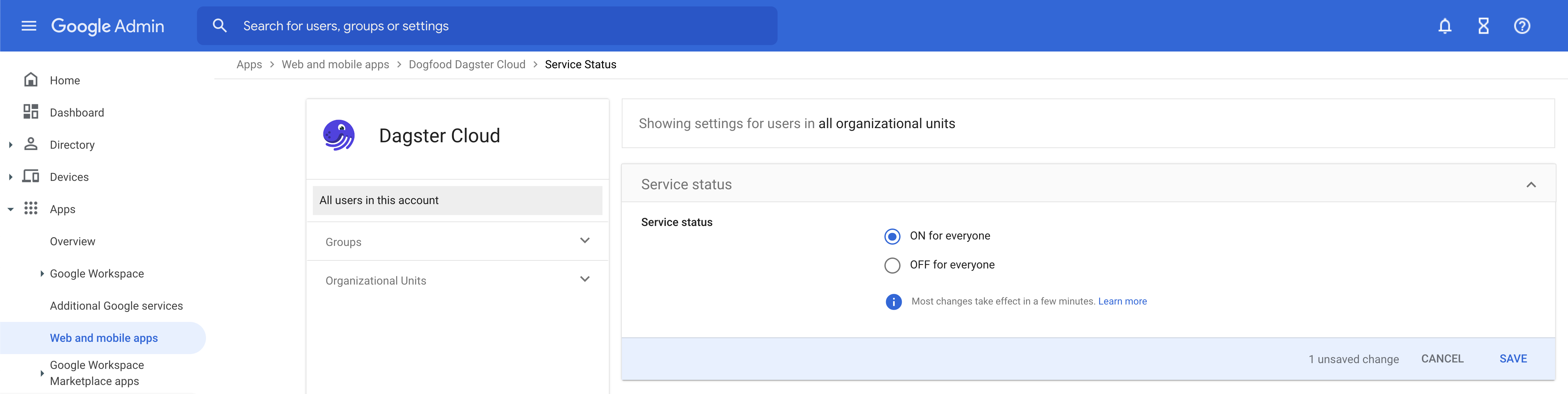Navigate to Additional Google services
The height and width of the screenshot is (394, 1568).
[x=116, y=306]
